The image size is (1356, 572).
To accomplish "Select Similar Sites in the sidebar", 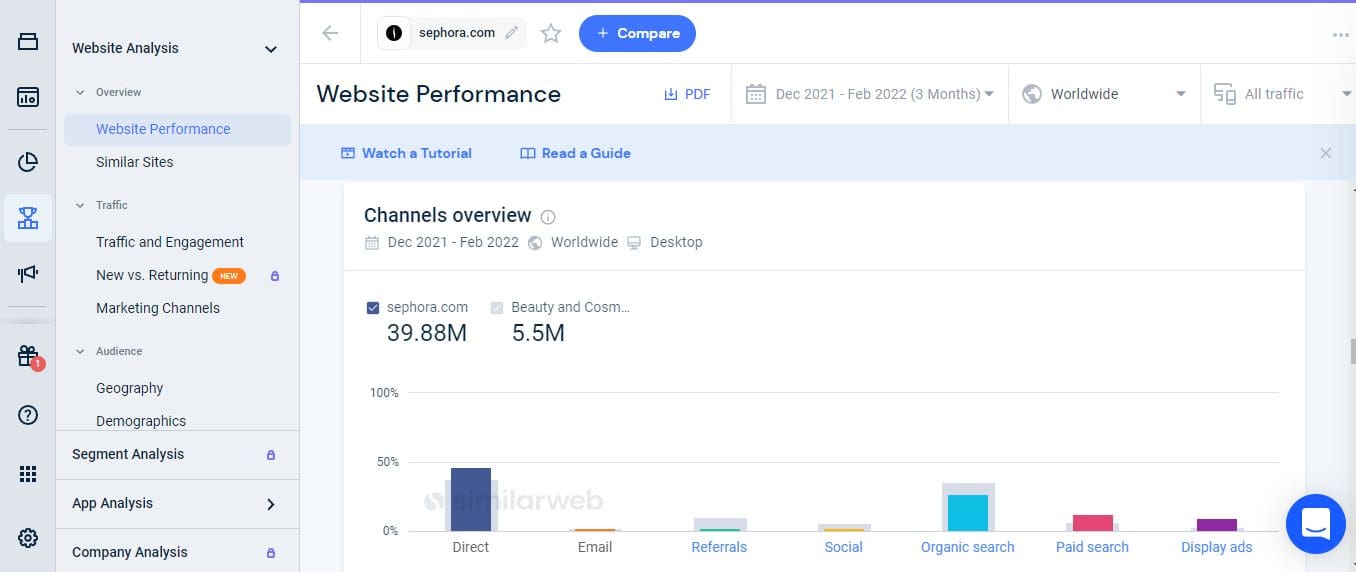I will click(134, 162).
